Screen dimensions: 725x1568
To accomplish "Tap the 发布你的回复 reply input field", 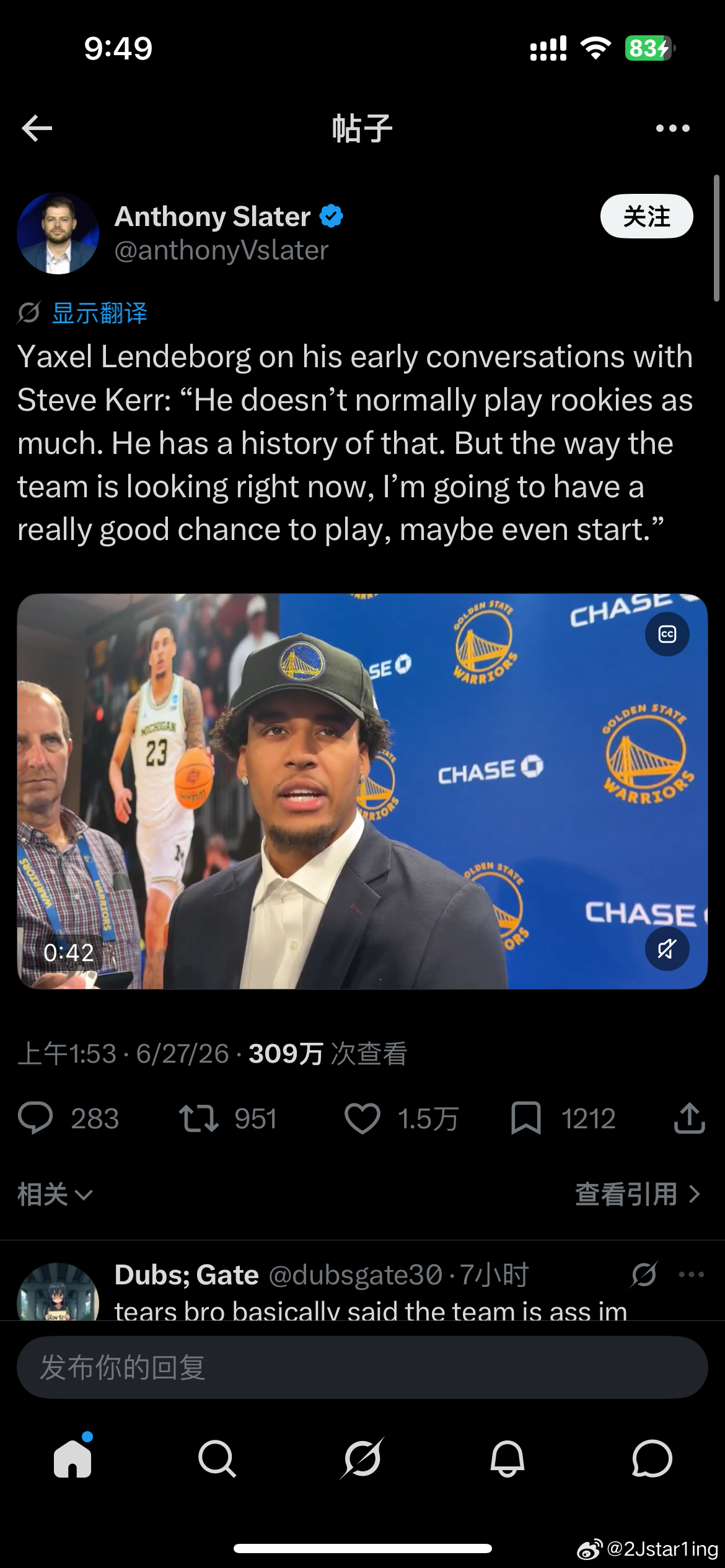I will click(x=362, y=1367).
